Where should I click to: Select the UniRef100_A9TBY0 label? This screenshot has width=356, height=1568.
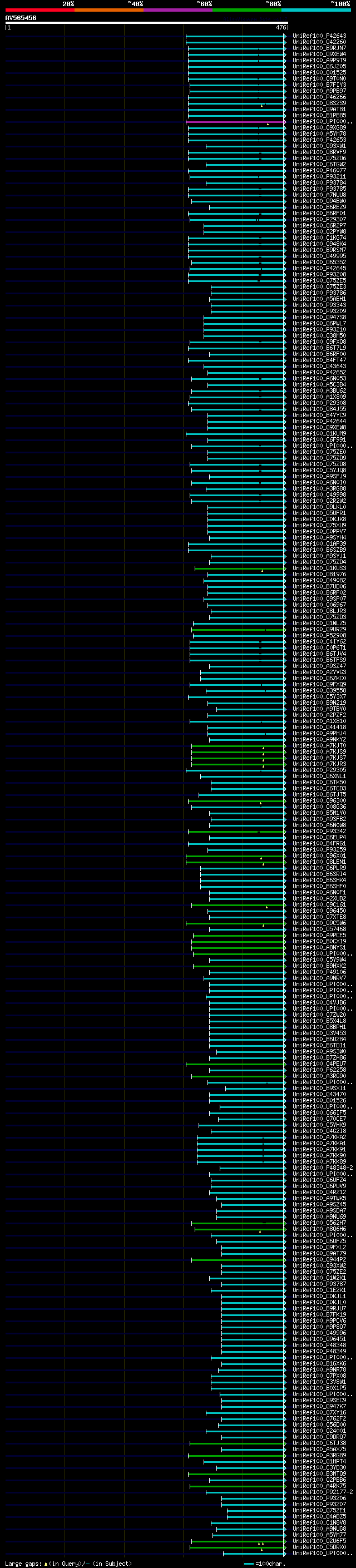point(319,709)
